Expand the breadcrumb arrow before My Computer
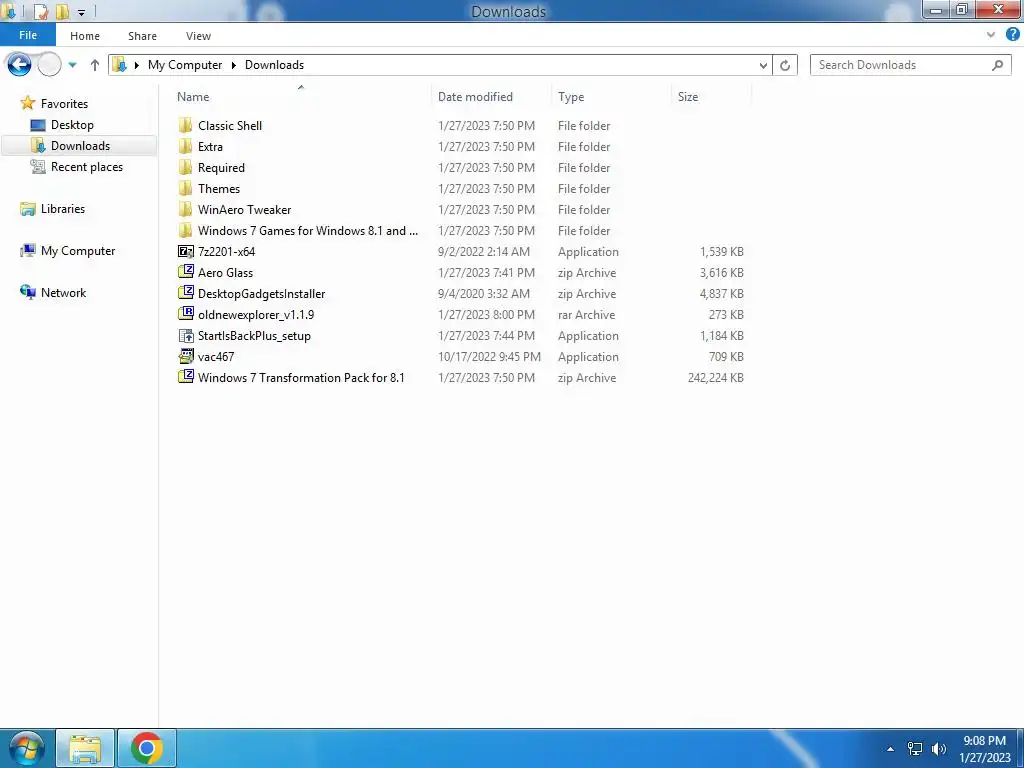Viewport: 1024px width, 768px height. click(x=136, y=65)
